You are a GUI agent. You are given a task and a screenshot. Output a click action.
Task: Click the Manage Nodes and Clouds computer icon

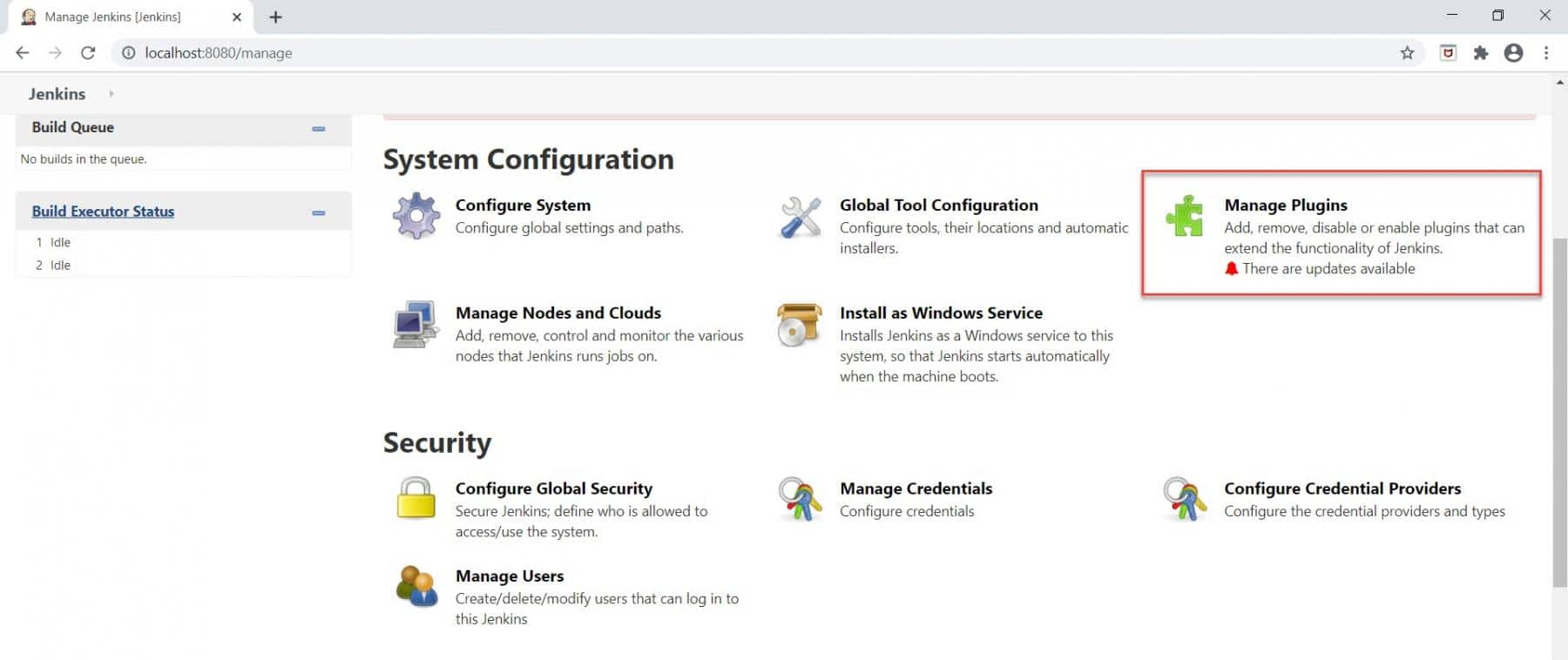click(416, 324)
